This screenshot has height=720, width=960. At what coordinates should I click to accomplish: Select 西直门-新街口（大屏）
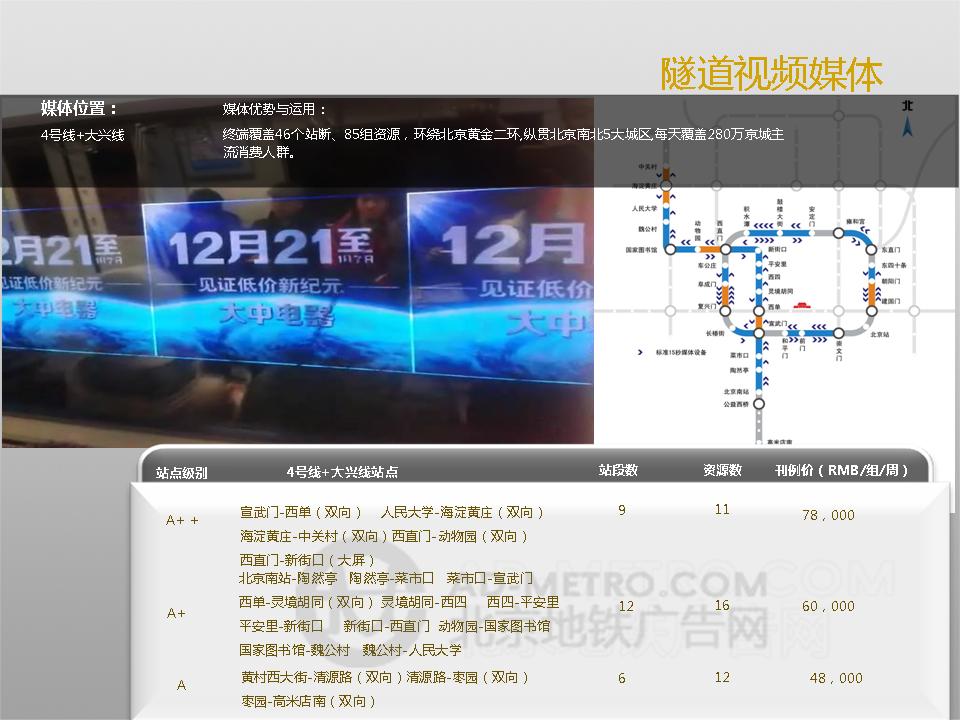pos(307,560)
